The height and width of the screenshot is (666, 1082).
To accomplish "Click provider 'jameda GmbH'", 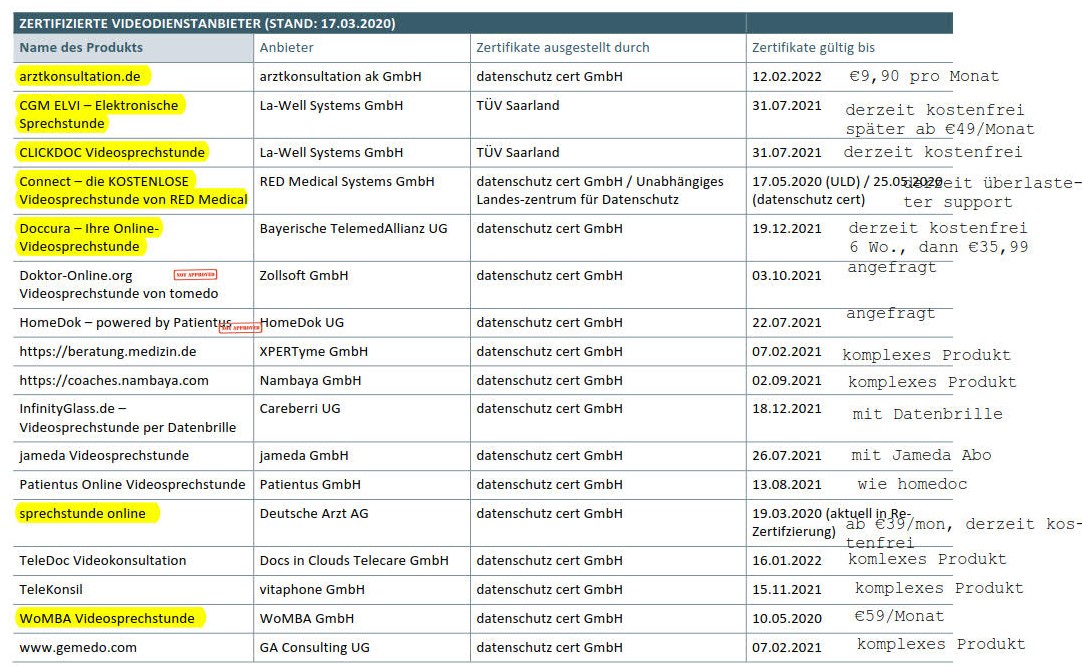I will pos(304,456).
